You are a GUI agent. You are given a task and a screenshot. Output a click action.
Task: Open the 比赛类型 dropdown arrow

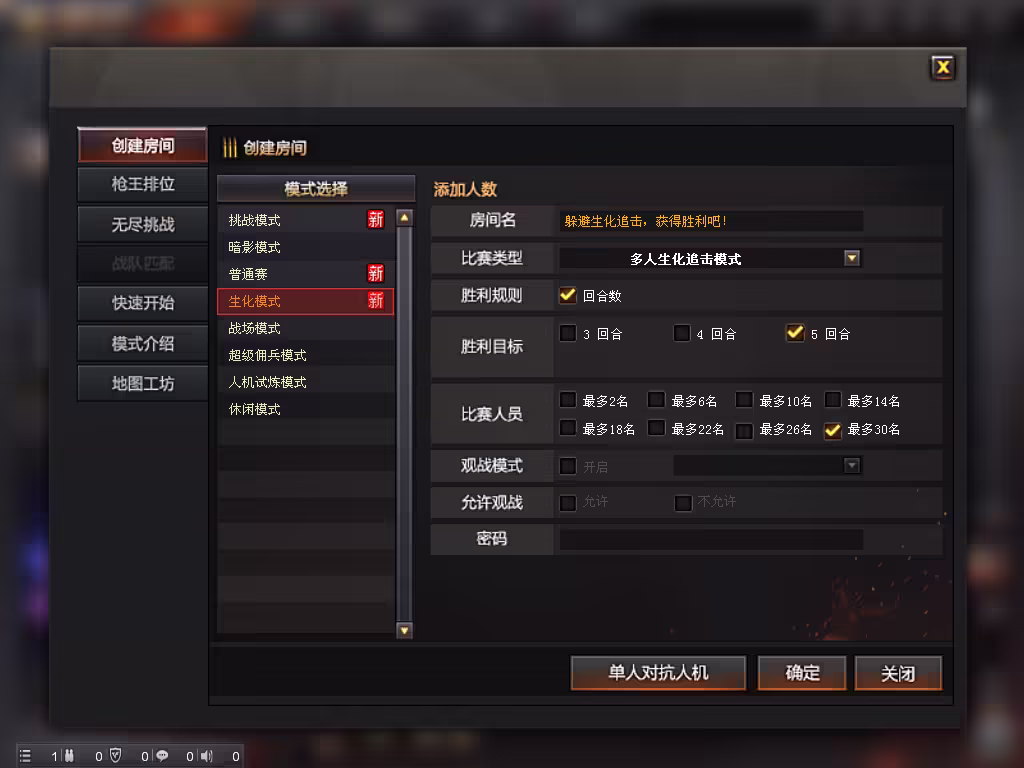(852, 258)
